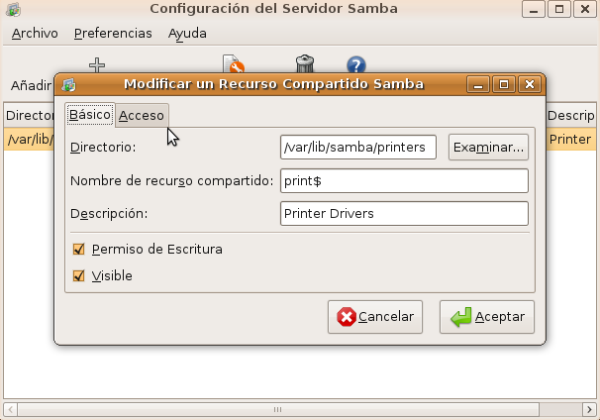This screenshot has width=600, height=420.
Task: Select the Básico tab
Action: click(90, 115)
